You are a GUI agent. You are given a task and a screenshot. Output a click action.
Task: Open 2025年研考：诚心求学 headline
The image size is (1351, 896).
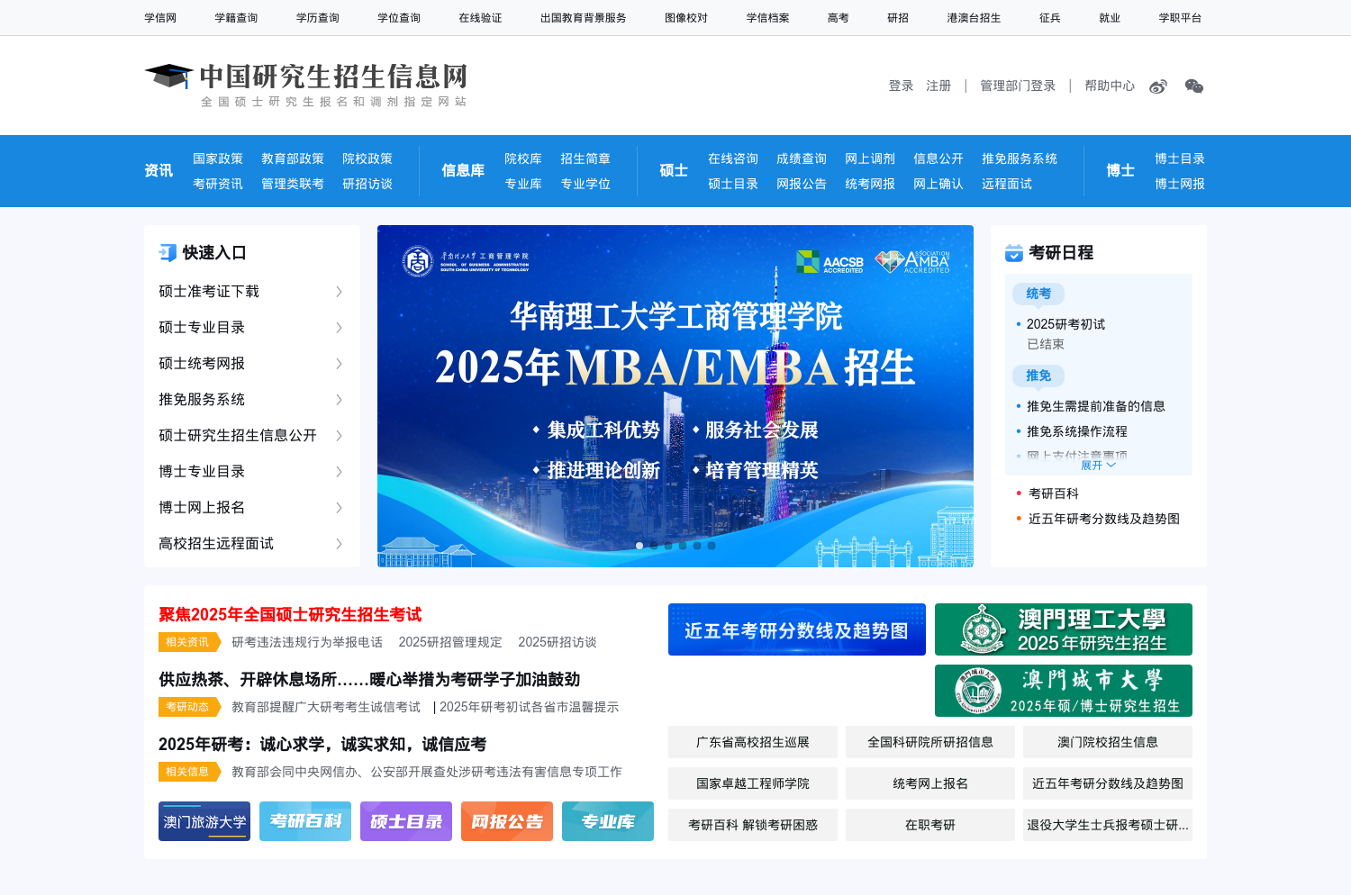322,745
